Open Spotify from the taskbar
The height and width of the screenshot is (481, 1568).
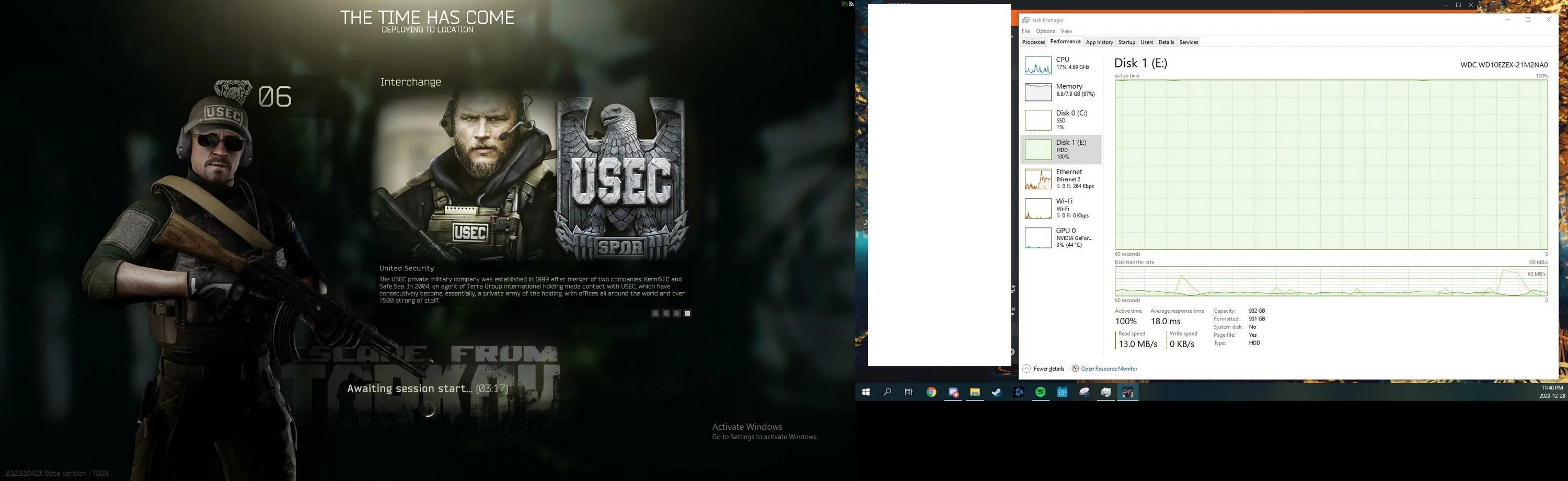pos(1040,392)
